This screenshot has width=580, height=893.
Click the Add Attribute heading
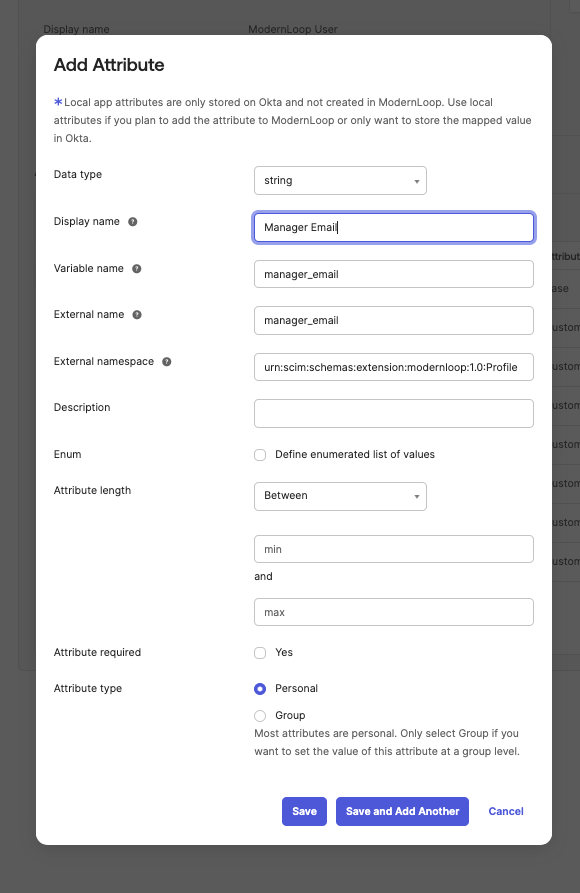point(109,65)
